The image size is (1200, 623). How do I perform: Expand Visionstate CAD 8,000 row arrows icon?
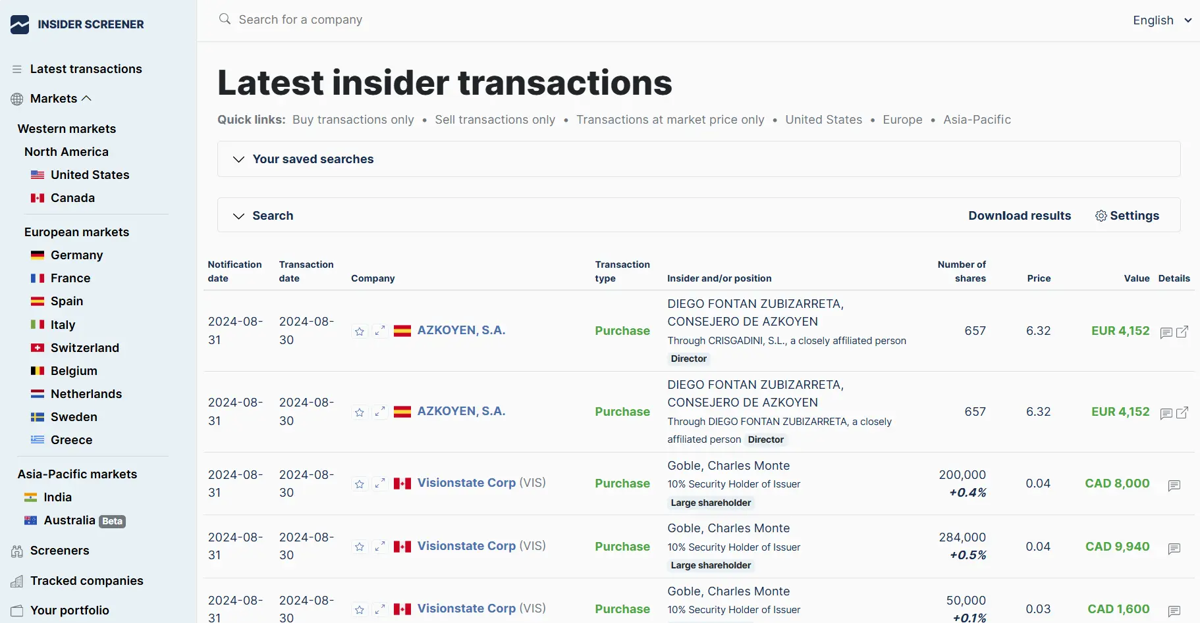point(380,484)
